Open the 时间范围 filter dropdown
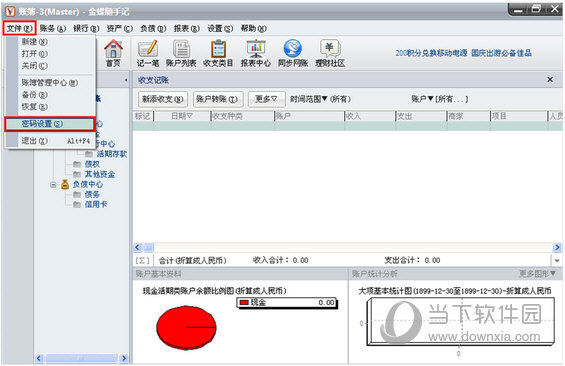 click(x=320, y=99)
